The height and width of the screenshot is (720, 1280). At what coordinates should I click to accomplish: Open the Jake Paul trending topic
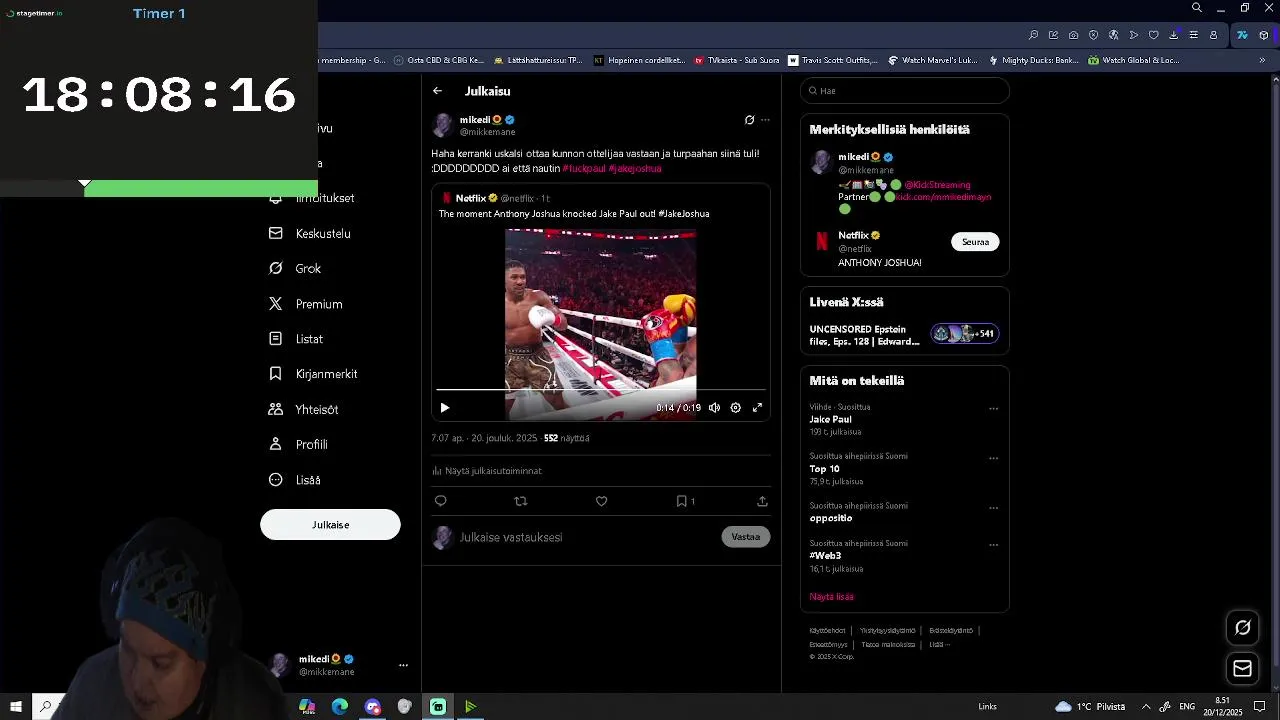tap(830, 420)
